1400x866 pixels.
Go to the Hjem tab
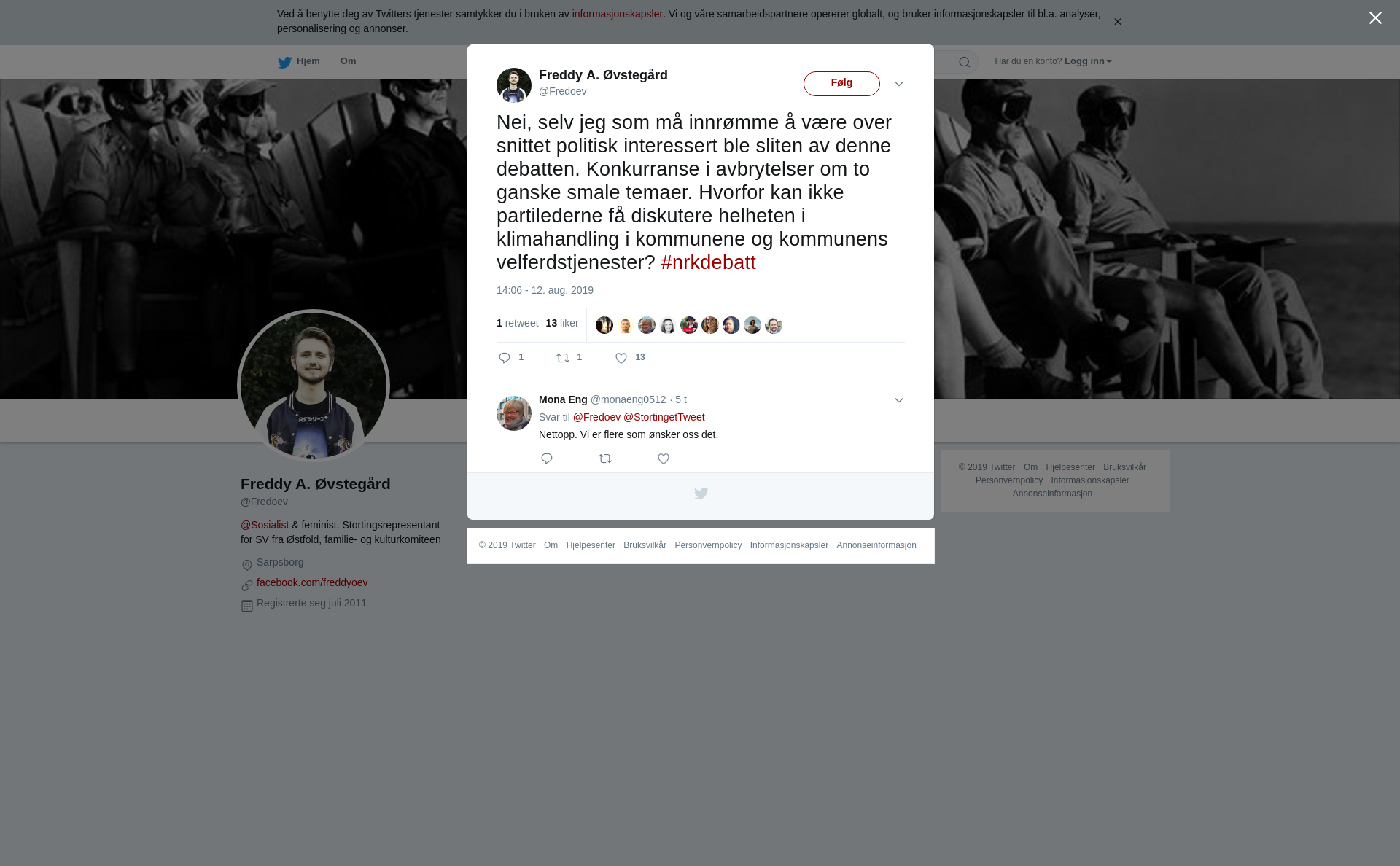(x=299, y=62)
